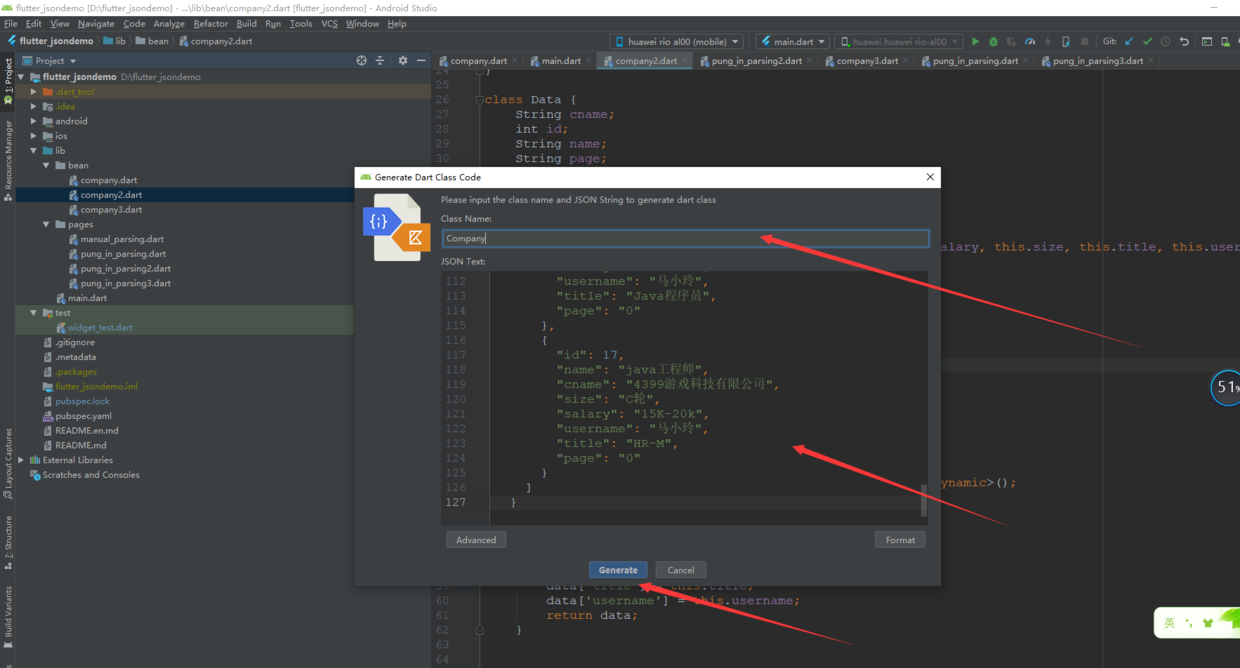This screenshot has width=1240, height=668.
Task: Hide the Project panel with the minus icon
Action: coord(421,61)
